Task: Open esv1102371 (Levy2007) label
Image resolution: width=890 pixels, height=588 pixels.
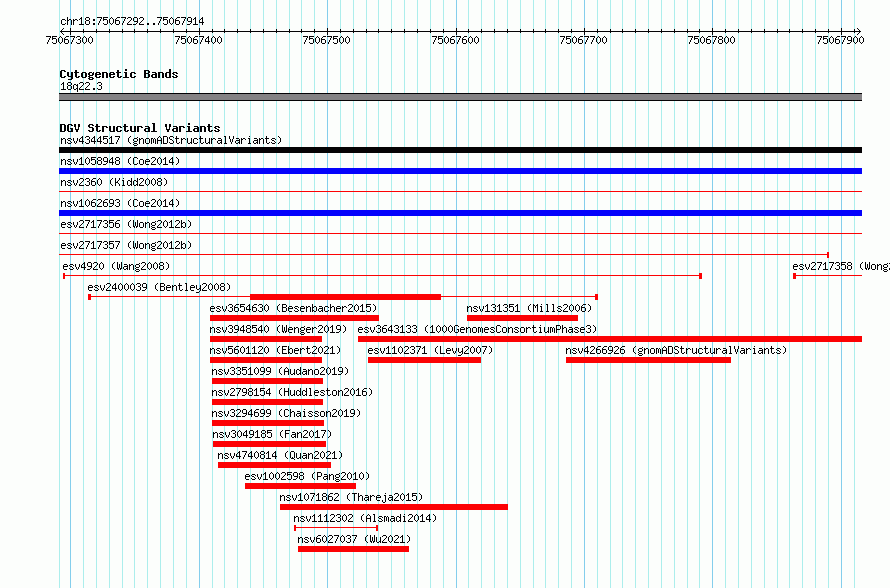Action: [430, 350]
